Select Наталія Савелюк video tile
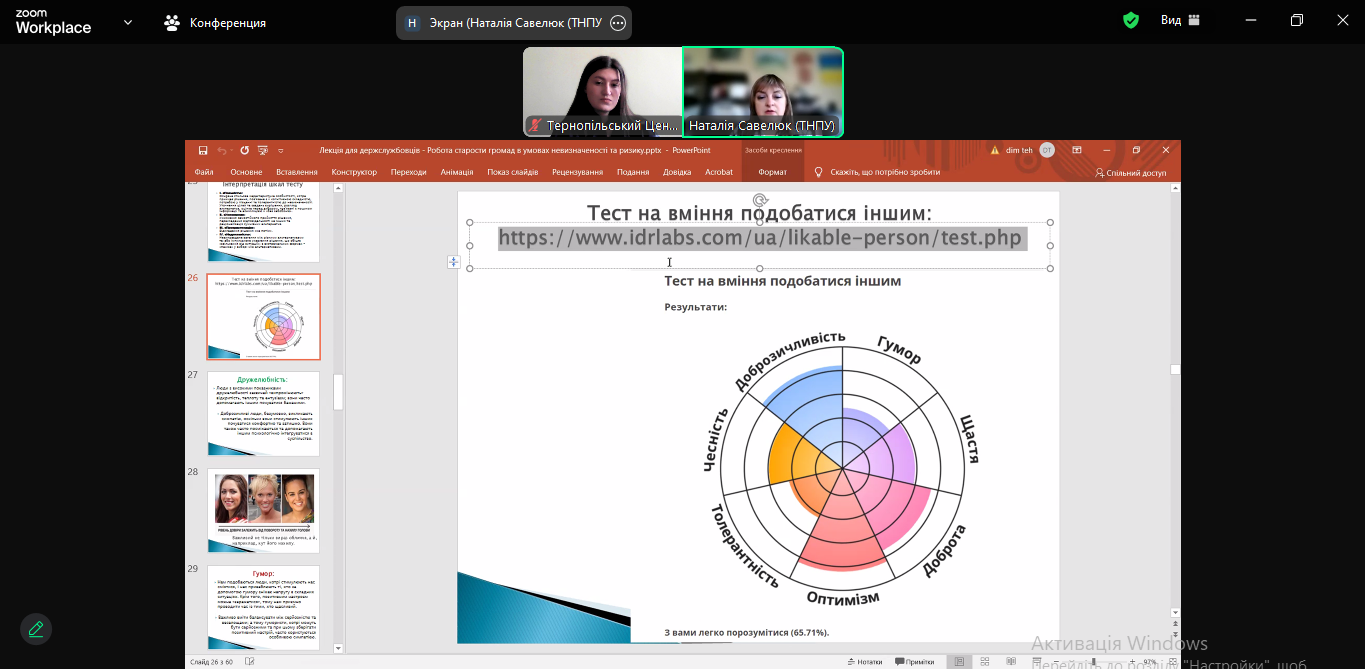1365x669 pixels. (x=762, y=92)
